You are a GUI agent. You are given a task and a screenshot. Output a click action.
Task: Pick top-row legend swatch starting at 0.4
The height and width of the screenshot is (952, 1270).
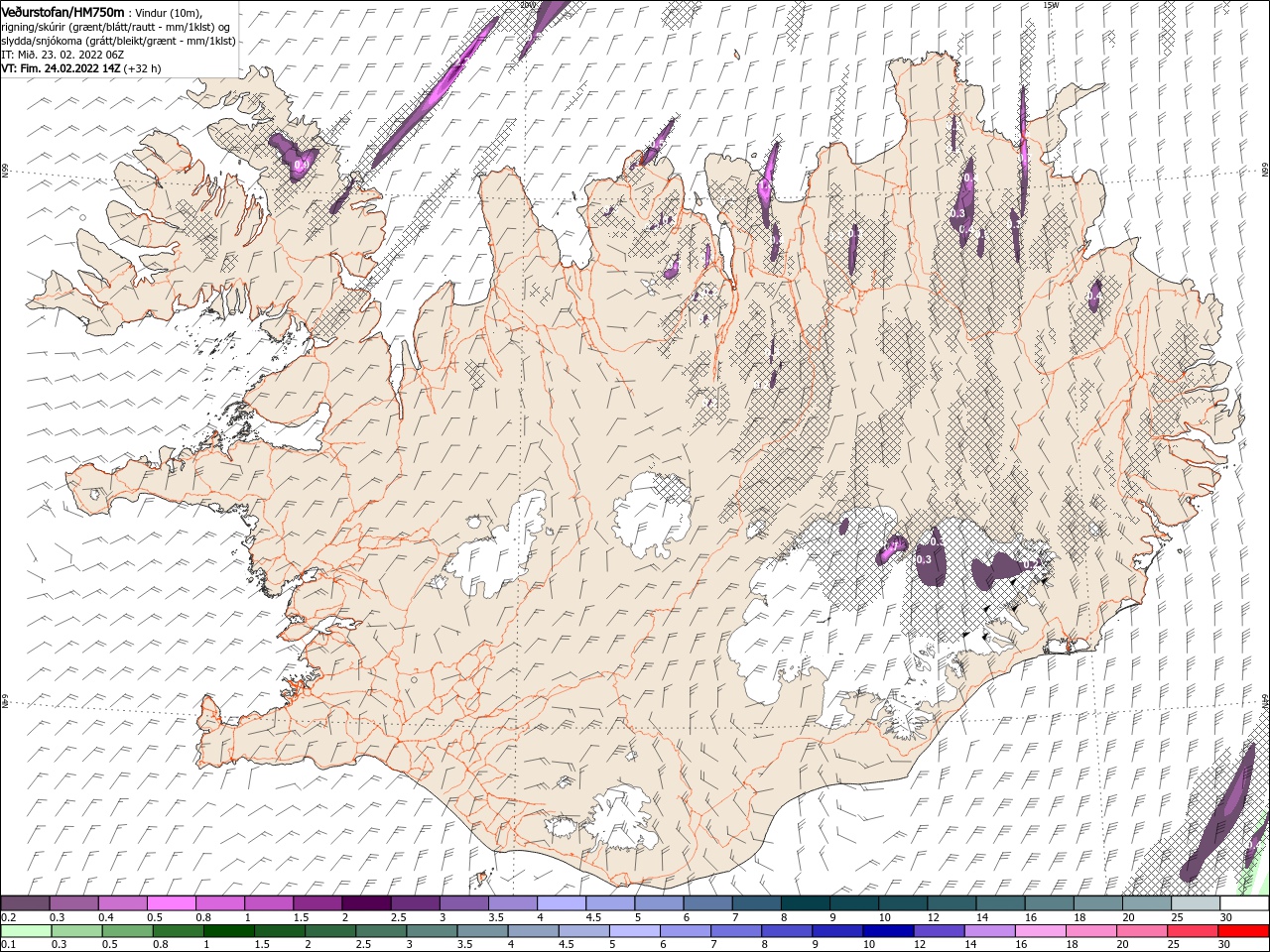pyautogui.click(x=122, y=903)
